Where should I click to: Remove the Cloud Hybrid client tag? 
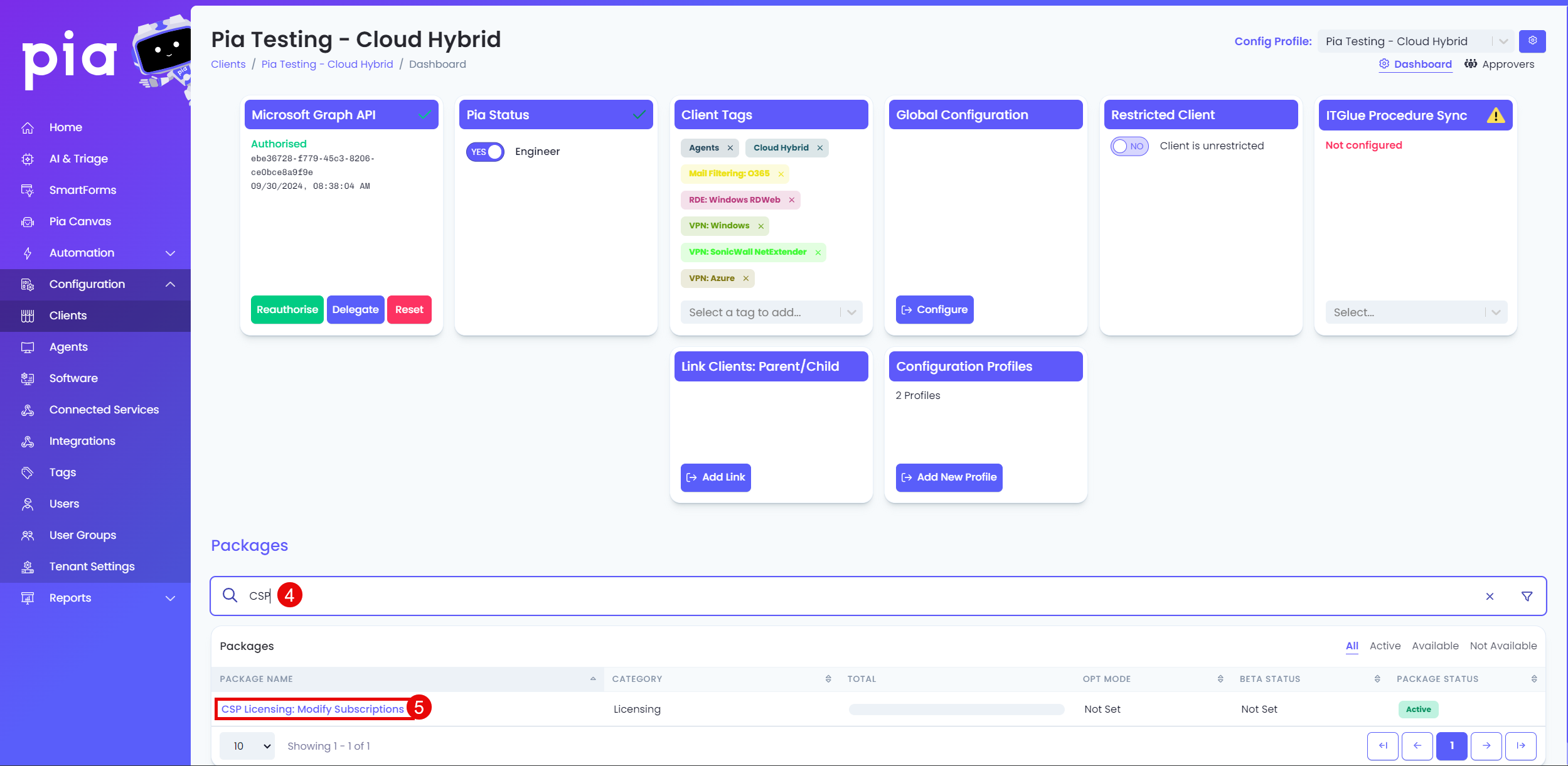819,148
